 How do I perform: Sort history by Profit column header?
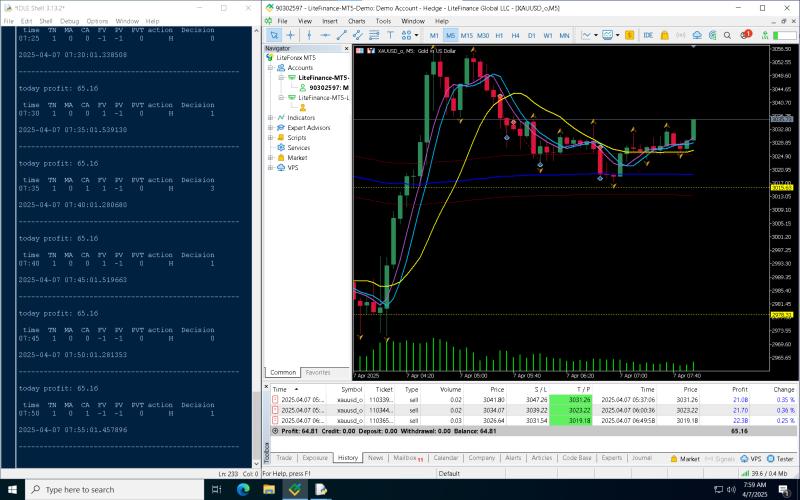pos(739,389)
